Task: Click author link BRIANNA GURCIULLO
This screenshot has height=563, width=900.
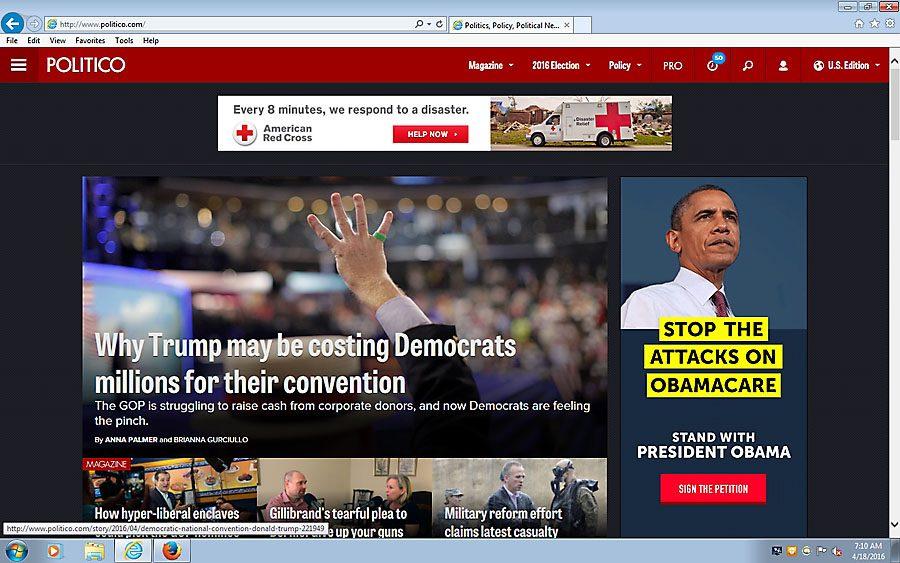Action: tap(211, 440)
